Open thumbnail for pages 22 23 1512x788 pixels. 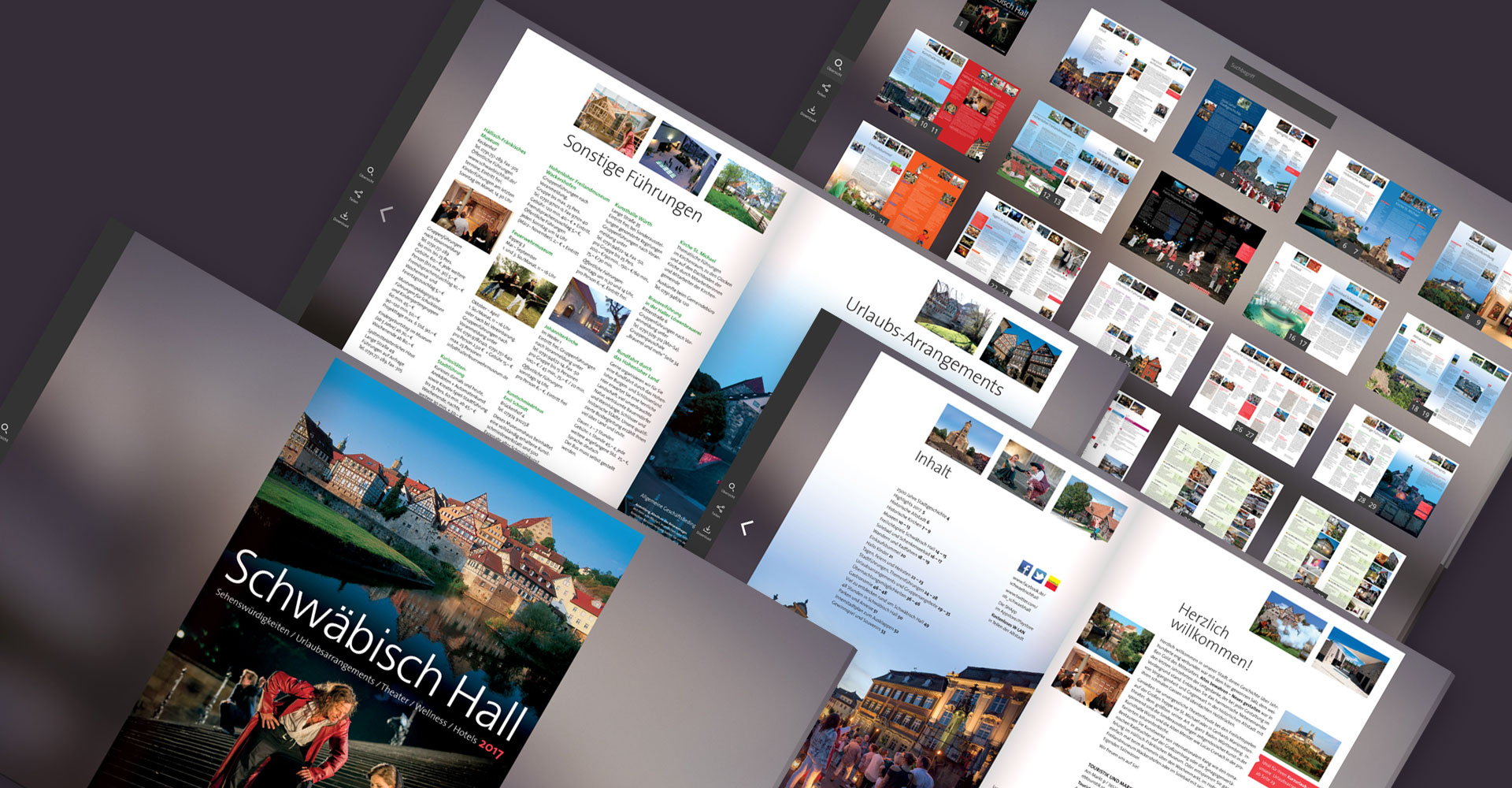[1019, 255]
